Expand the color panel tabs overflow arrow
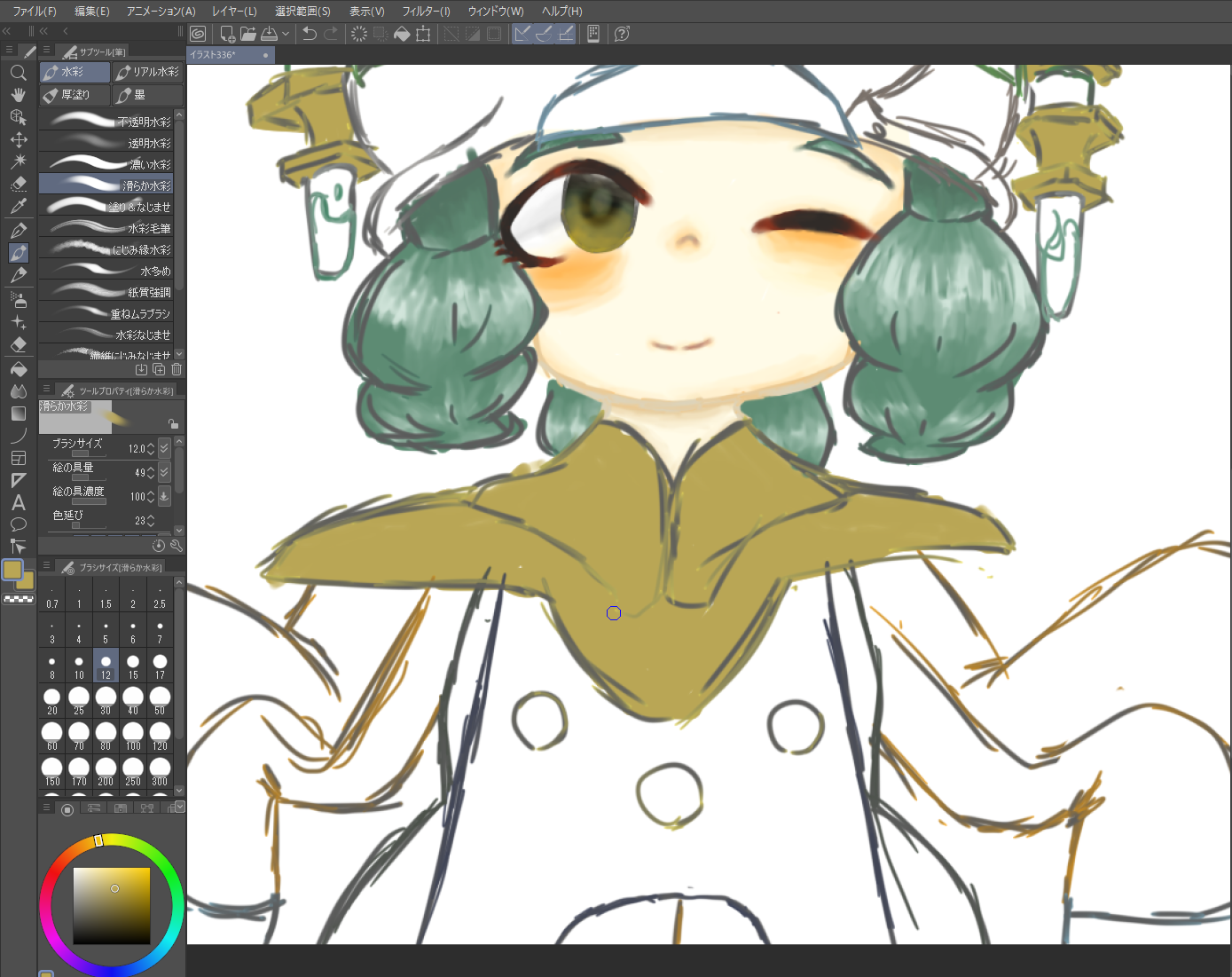 pyautogui.click(x=180, y=807)
